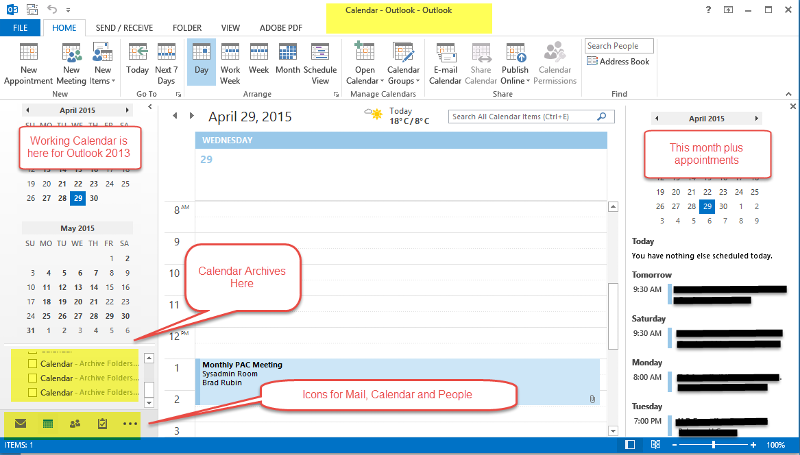Click the calendar search magnifier icon

pos(602,116)
